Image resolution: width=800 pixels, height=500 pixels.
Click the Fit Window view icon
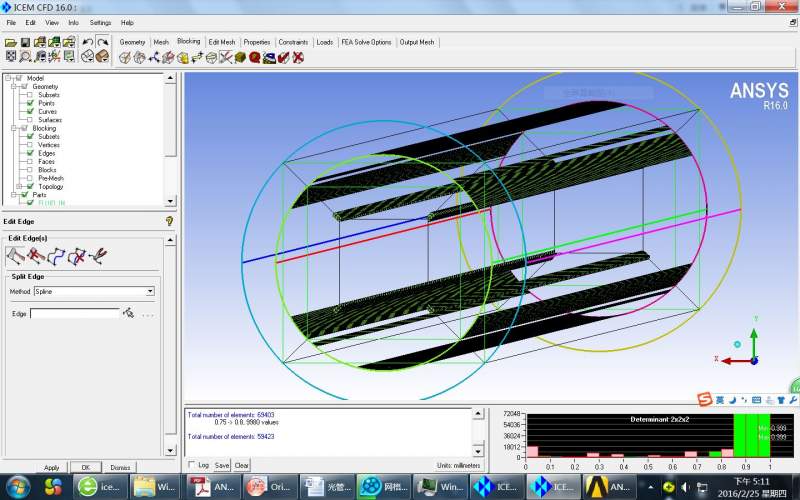pyautogui.click(x=10, y=56)
